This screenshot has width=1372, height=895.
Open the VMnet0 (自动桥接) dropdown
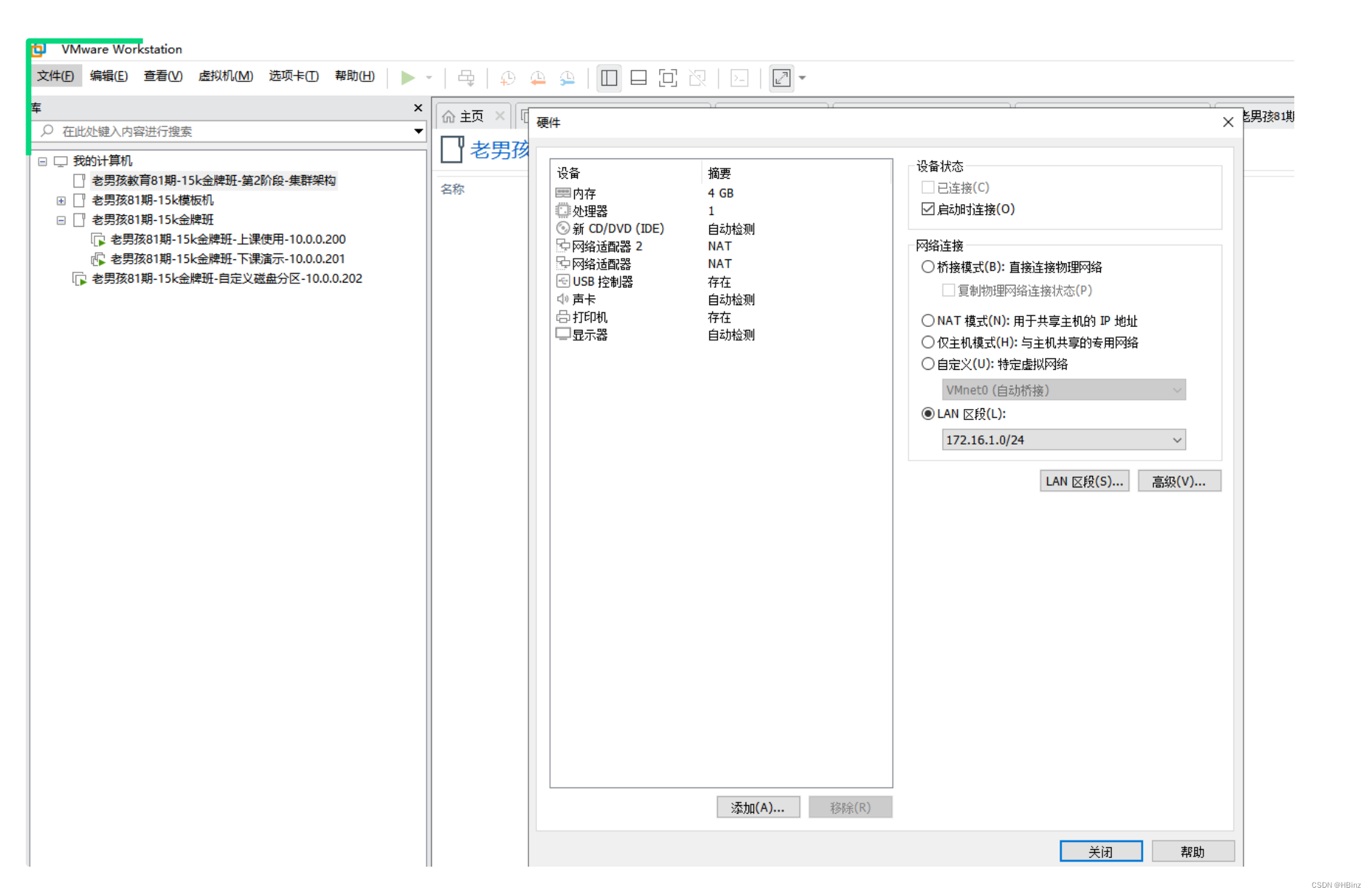point(1064,390)
